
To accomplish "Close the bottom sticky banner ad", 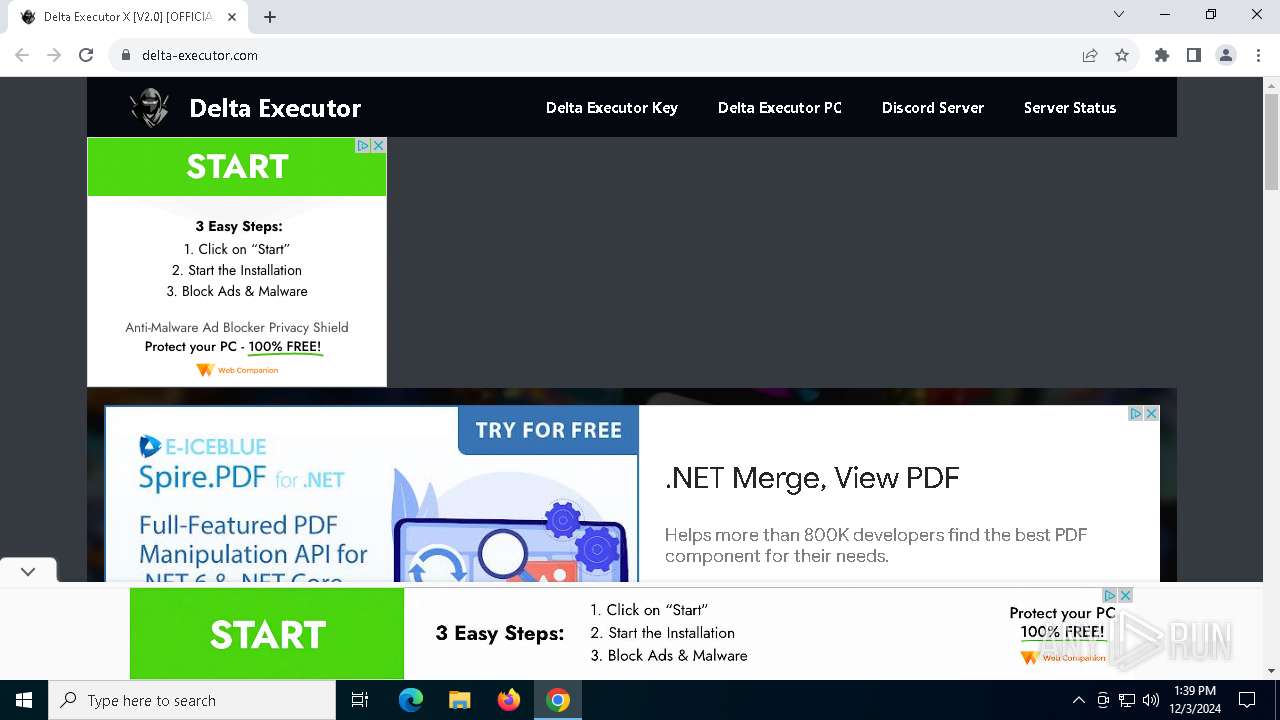I will click(1125, 595).
